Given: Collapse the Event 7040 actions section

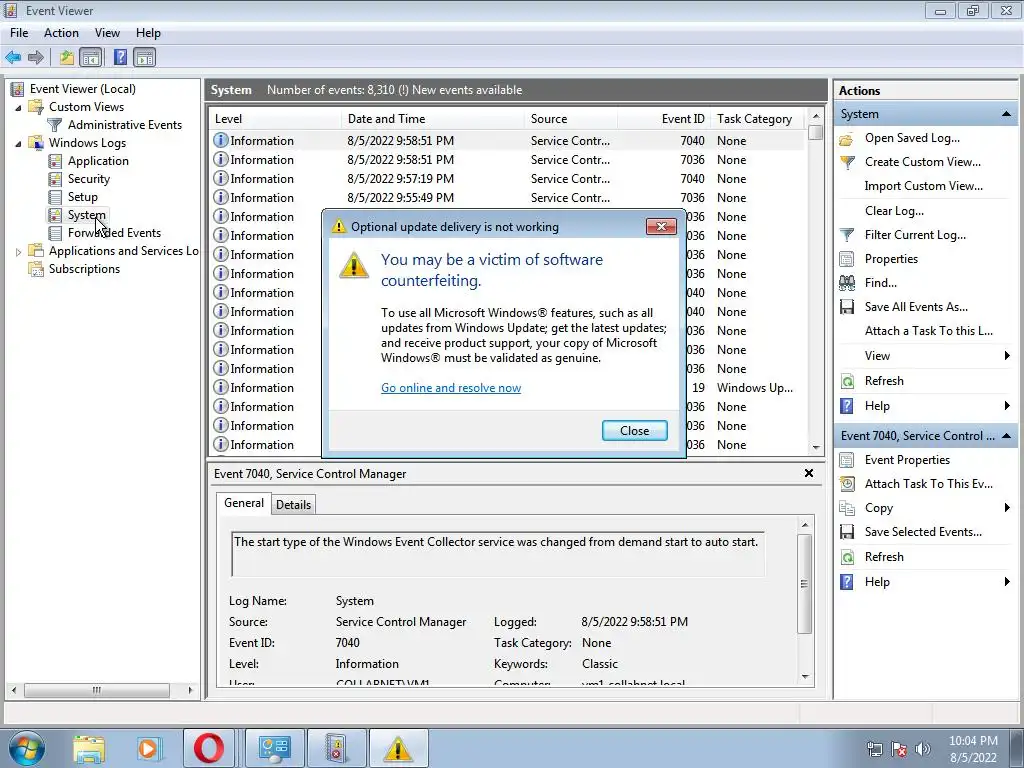Looking at the screenshot, I should click(x=1006, y=436).
